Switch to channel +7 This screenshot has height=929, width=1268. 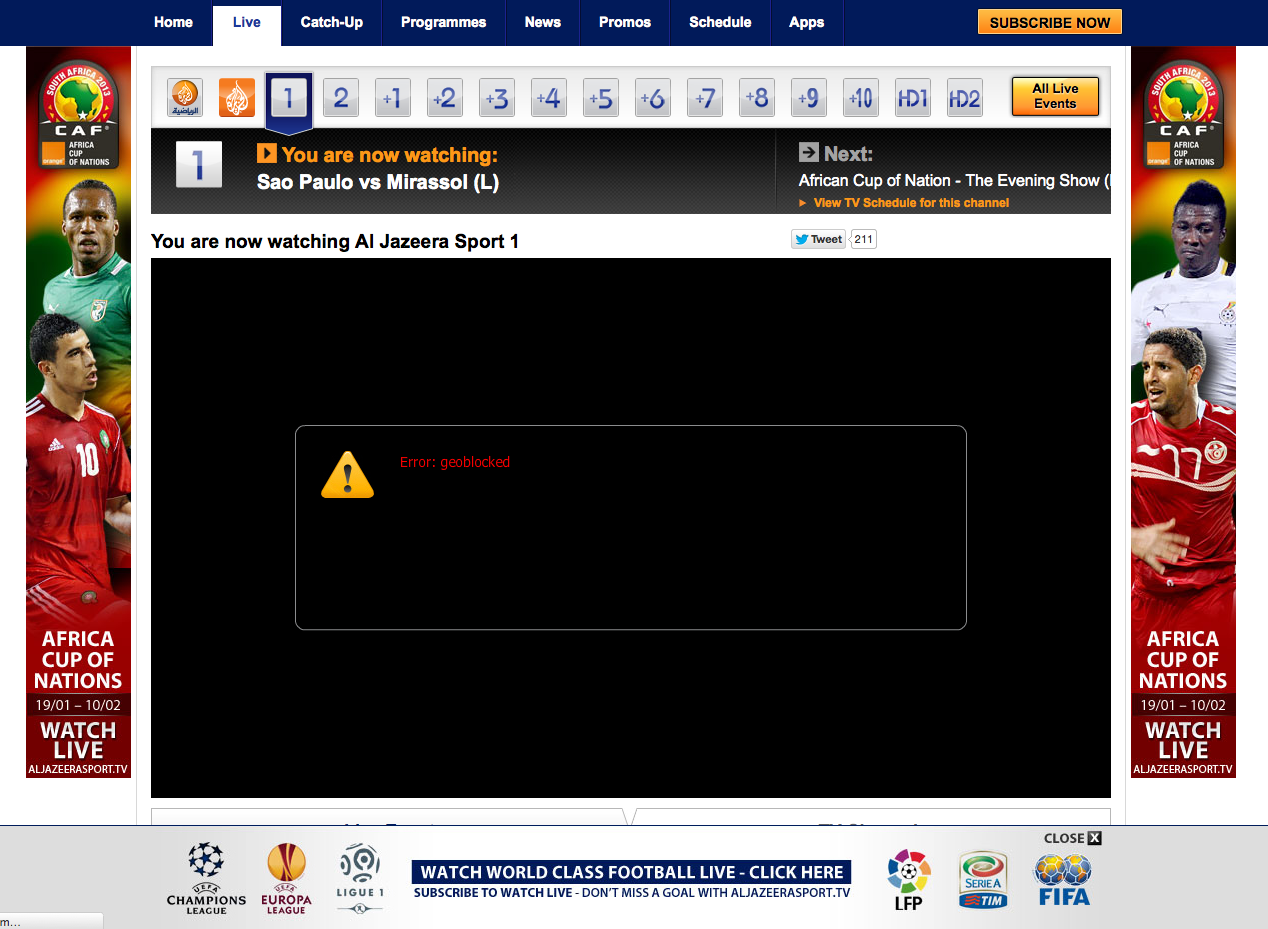point(705,98)
